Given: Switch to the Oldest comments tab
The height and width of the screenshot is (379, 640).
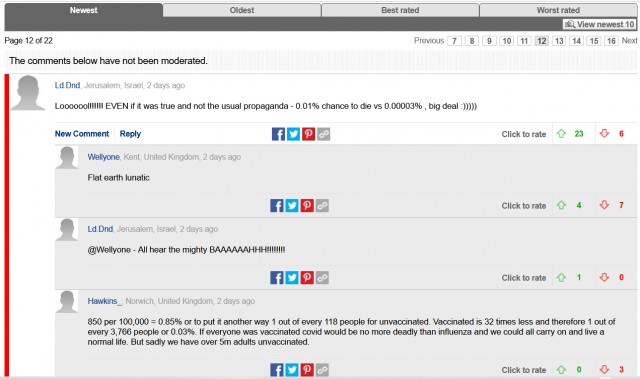Looking at the screenshot, I should [x=242, y=10].
